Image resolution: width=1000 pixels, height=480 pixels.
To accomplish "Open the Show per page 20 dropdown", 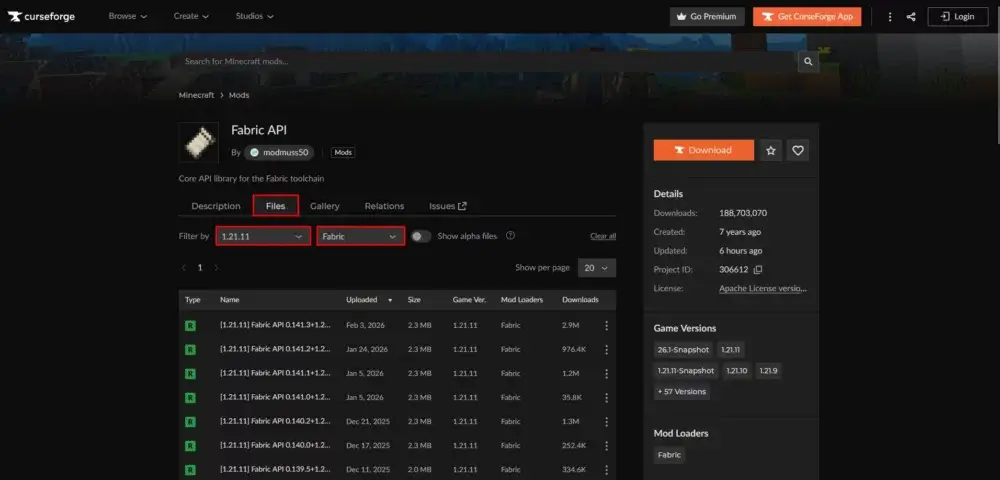I will tap(596, 268).
